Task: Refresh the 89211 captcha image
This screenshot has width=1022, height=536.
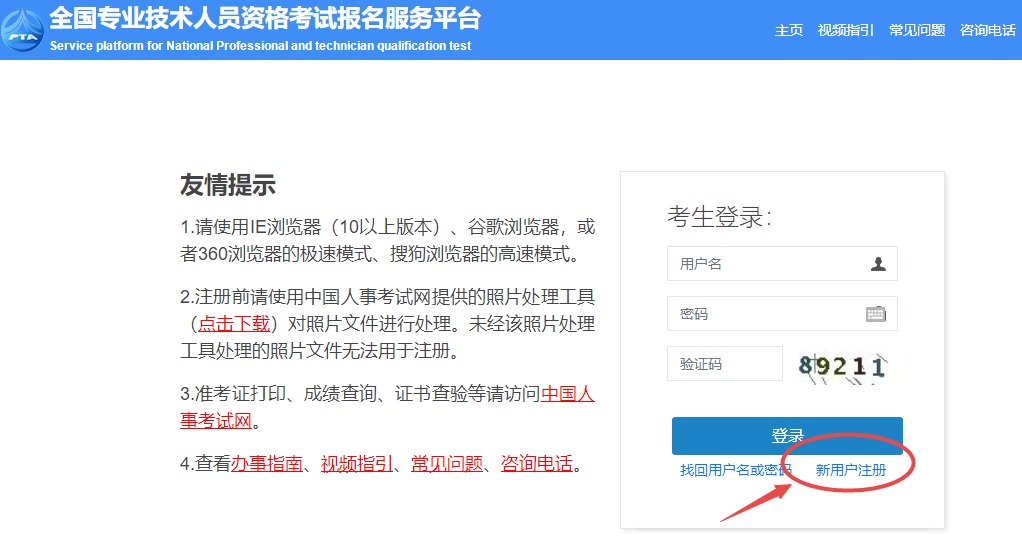Action: 841,366
